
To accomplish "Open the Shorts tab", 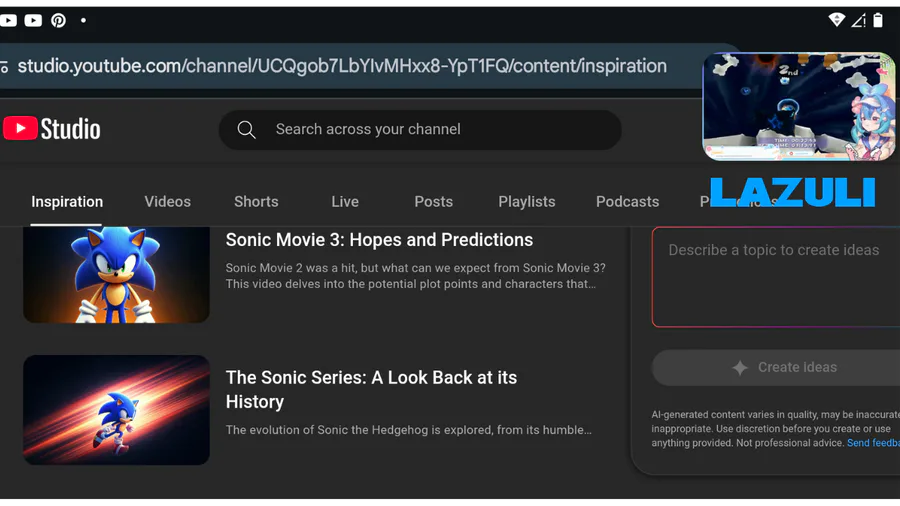I will point(256,202).
